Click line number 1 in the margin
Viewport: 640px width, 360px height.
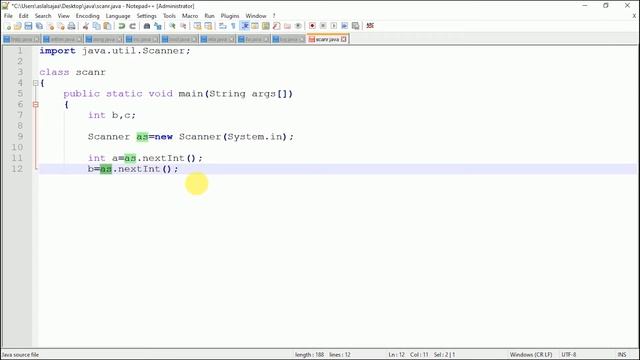20,51
